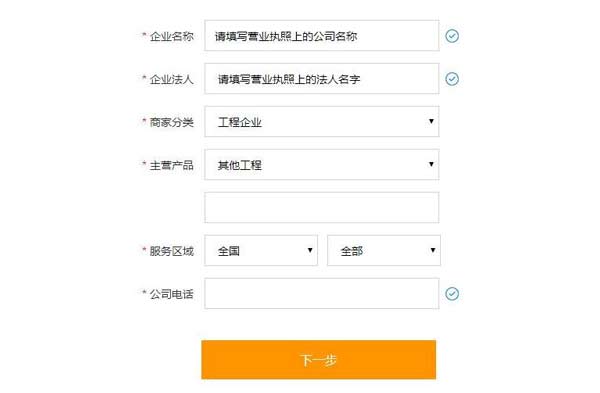Click the 商家分类 field label
This screenshot has width=600, height=393.
[x=171, y=122]
